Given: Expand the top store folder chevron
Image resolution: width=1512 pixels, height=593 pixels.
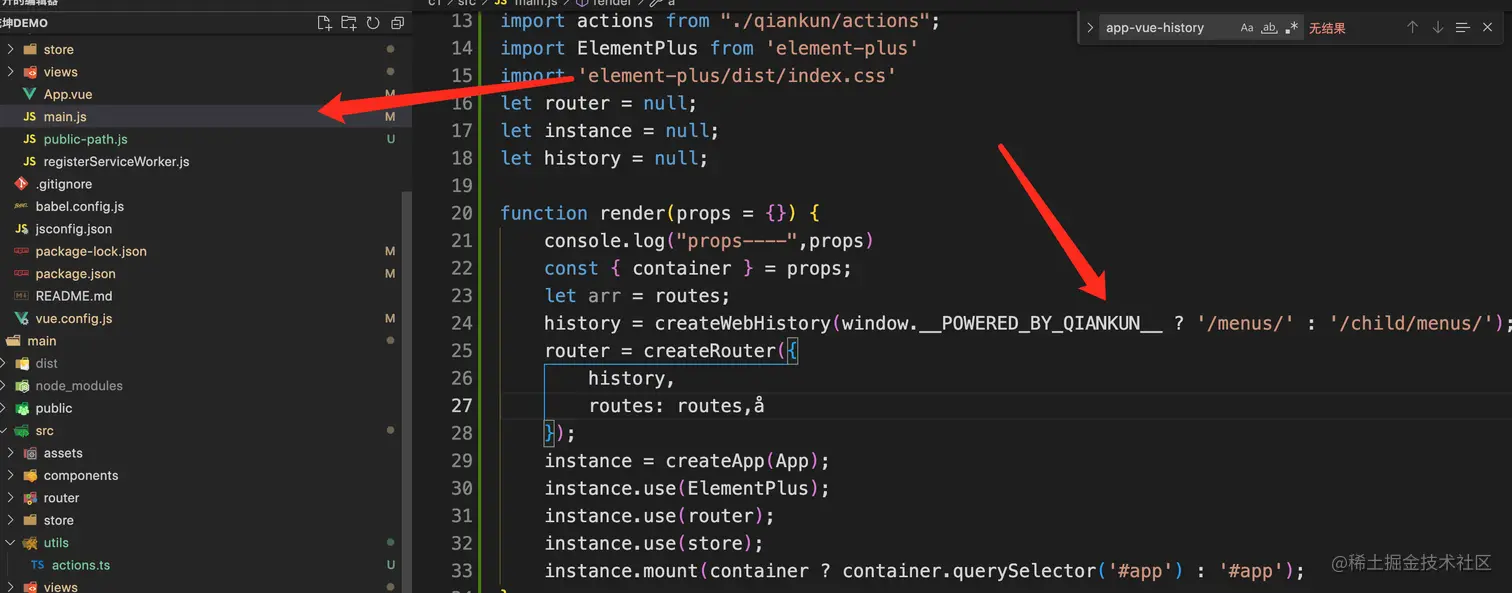Looking at the screenshot, I should (11, 49).
